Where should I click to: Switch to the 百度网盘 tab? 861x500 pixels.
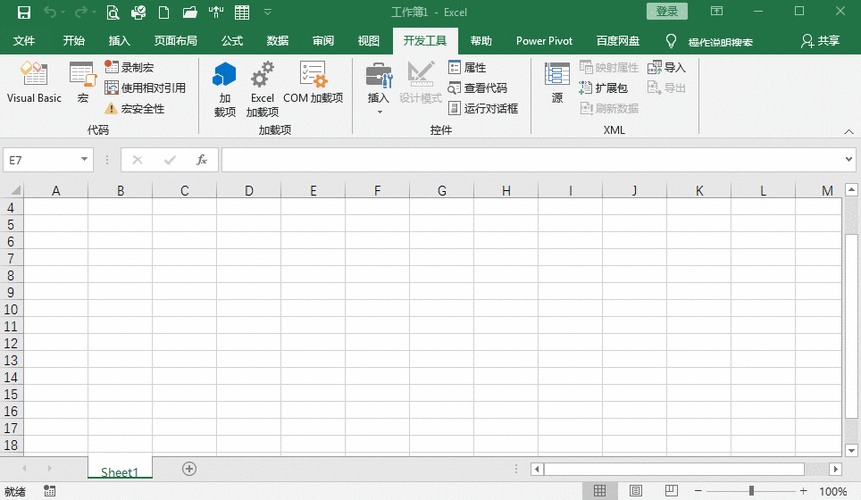coord(618,41)
